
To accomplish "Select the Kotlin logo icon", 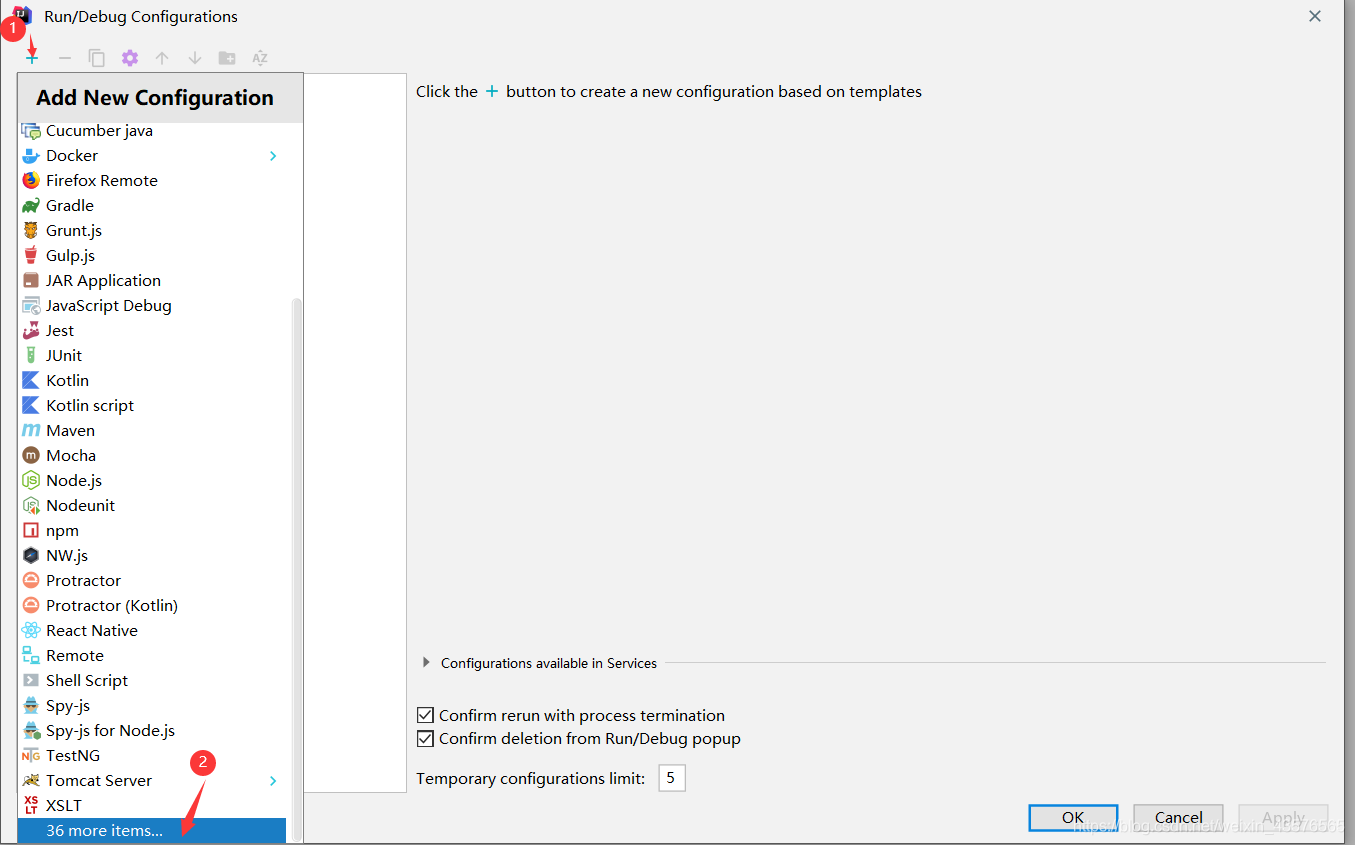I will click(x=31, y=381).
